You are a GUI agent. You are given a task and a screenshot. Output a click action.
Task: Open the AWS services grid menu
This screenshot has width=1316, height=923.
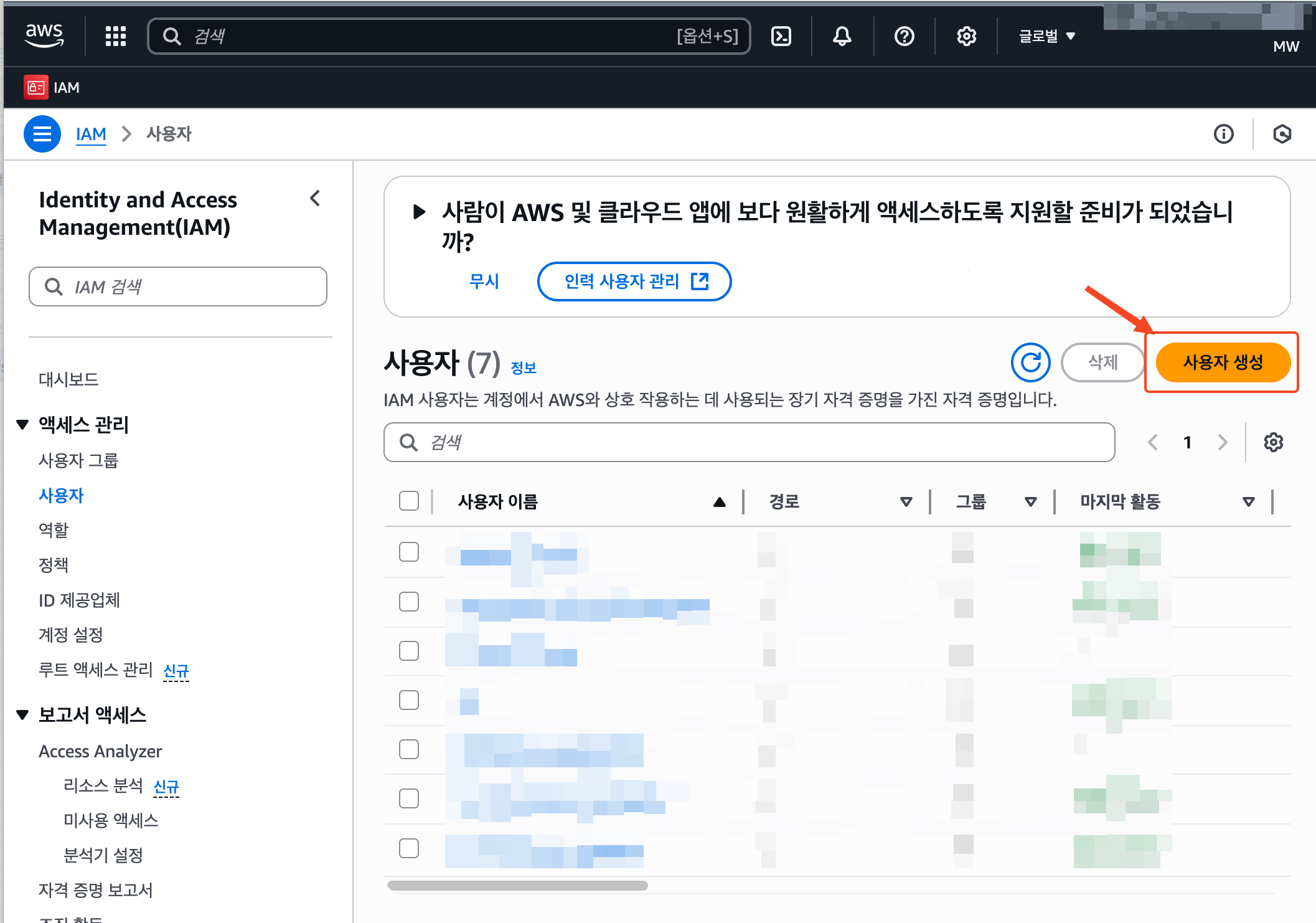pyautogui.click(x=116, y=36)
